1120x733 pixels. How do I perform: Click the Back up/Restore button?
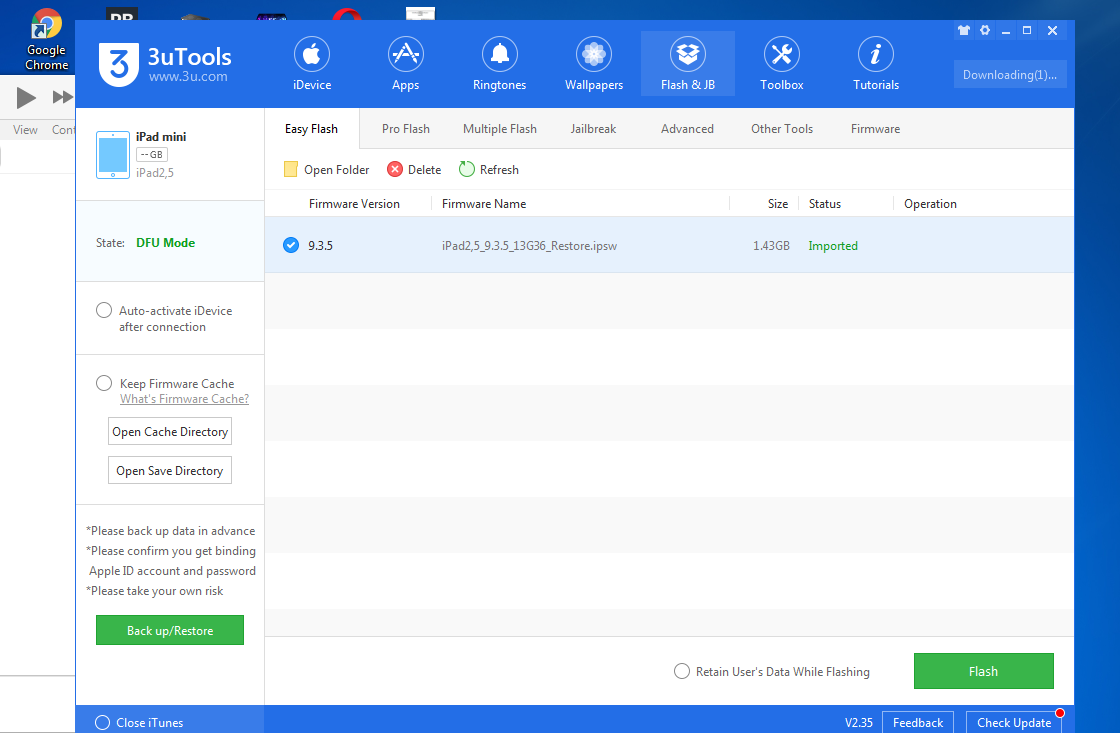pos(170,630)
